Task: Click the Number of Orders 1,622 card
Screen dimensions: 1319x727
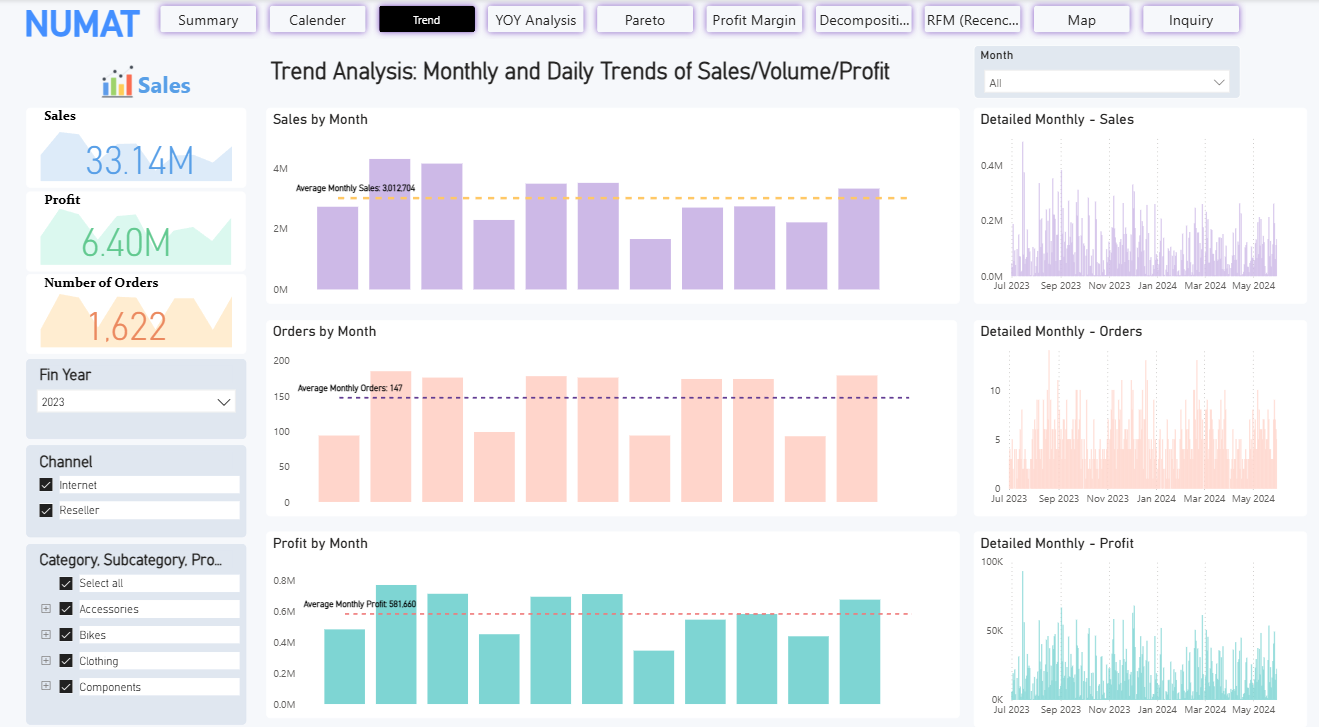Action: 136,314
